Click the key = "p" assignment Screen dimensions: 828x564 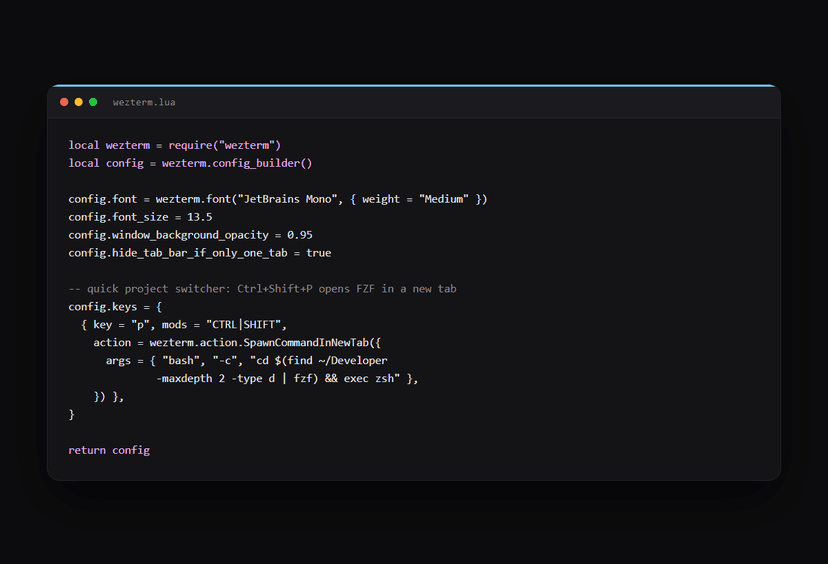point(121,325)
